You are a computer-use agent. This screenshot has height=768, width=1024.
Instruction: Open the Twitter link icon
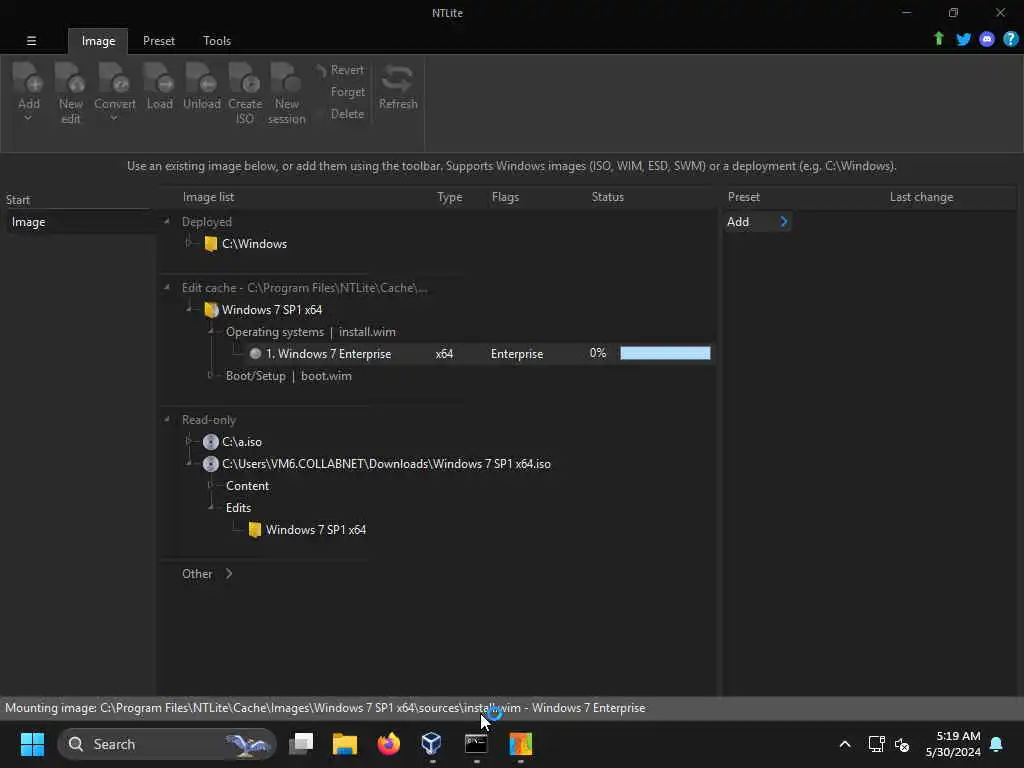963,39
